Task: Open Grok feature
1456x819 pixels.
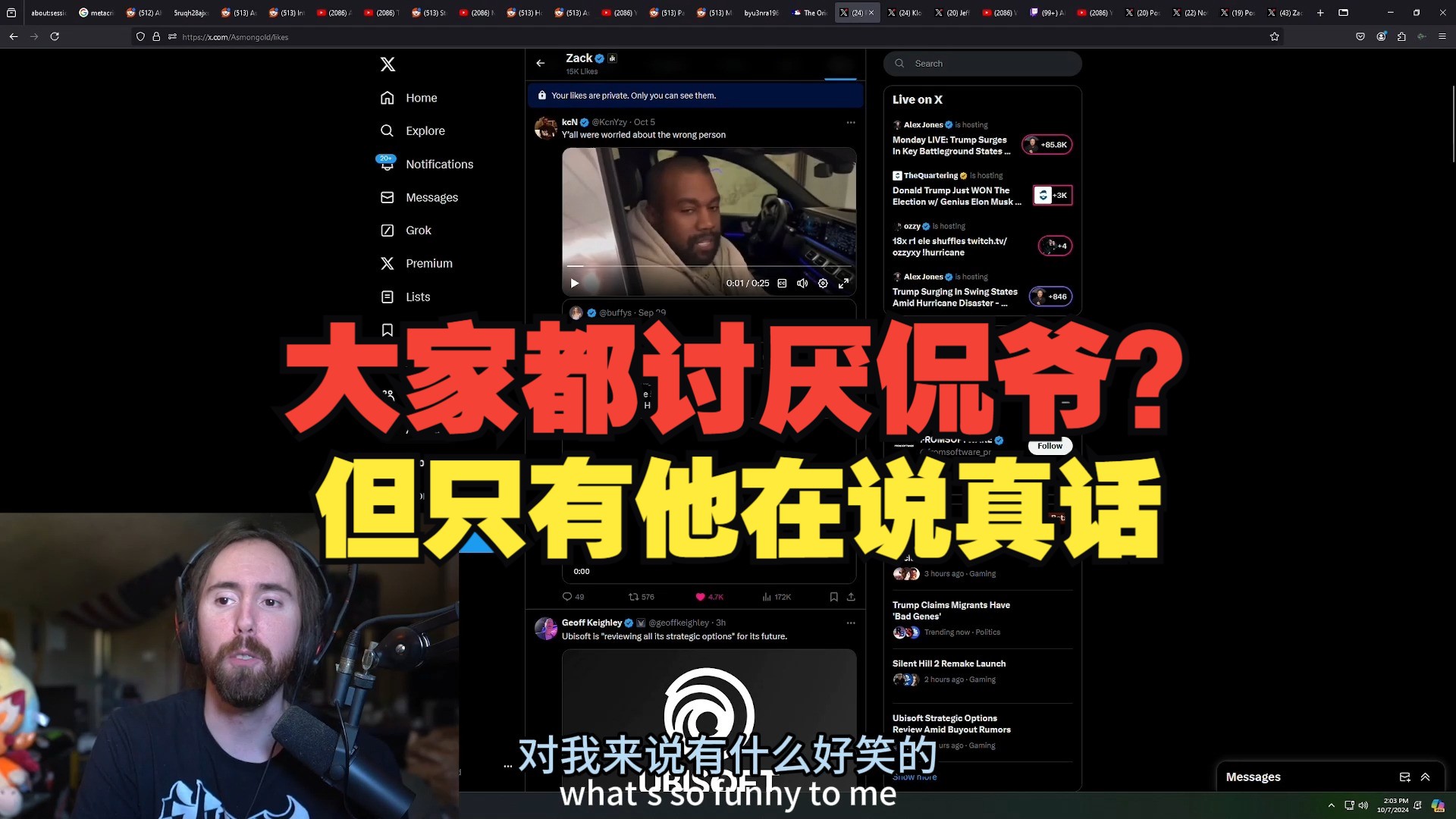Action: (x=418, y=230)
